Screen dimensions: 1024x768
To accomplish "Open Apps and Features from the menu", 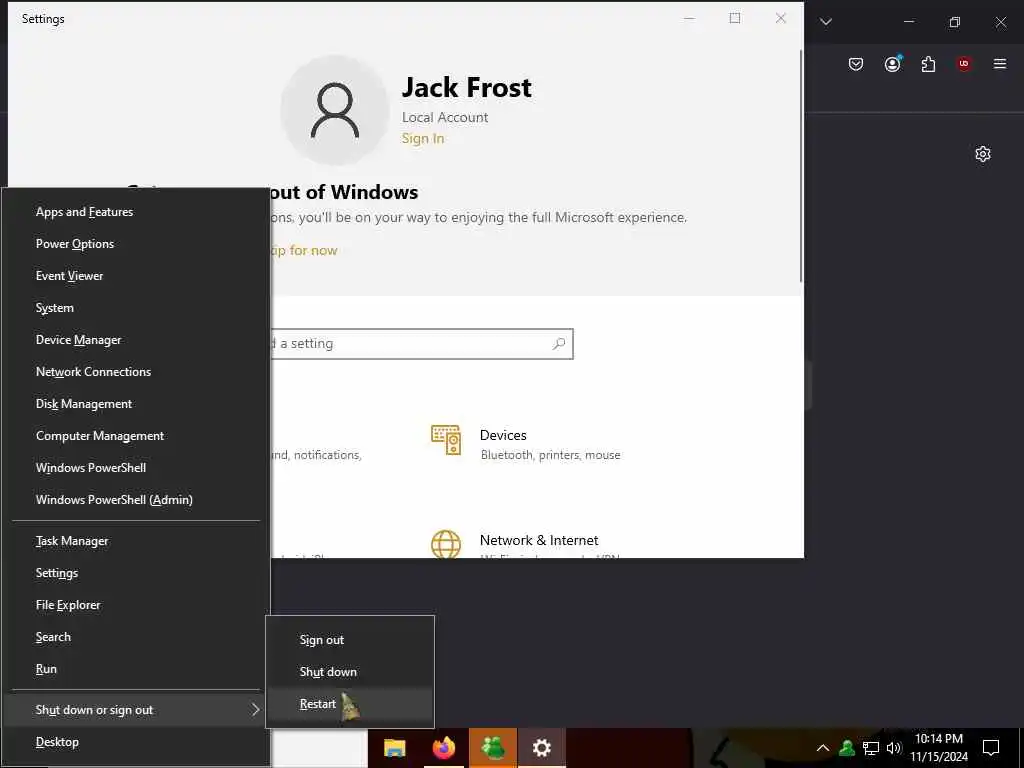I will coord(136,212).
